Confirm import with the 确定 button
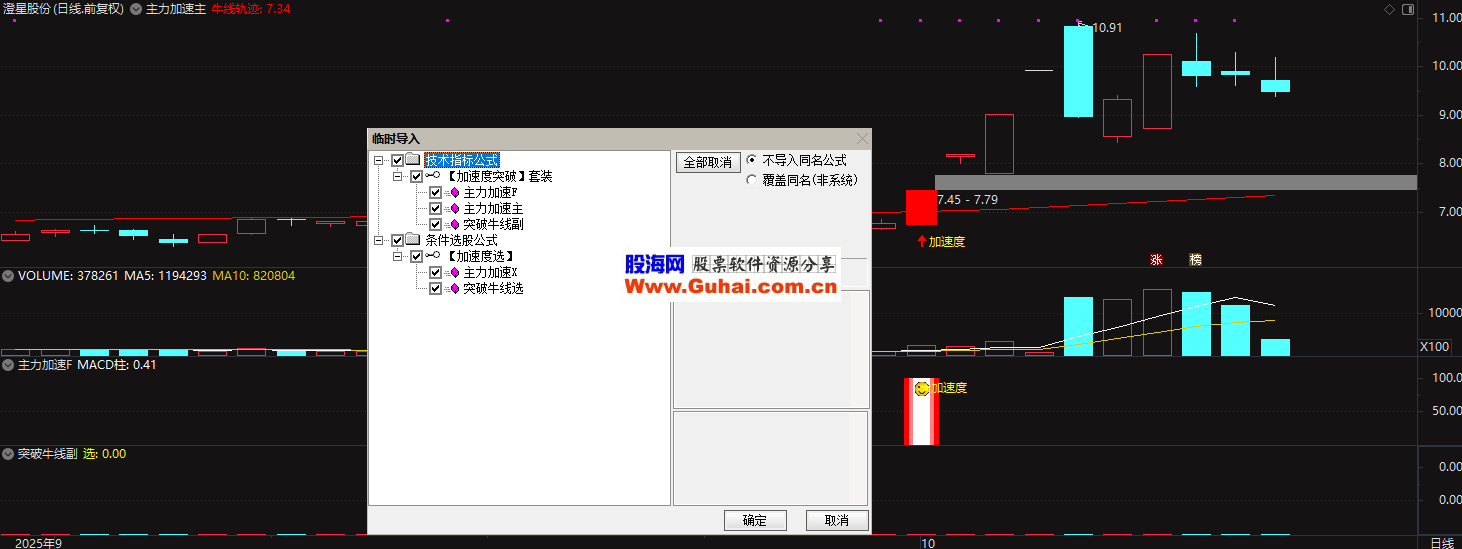 coord(754,520)
